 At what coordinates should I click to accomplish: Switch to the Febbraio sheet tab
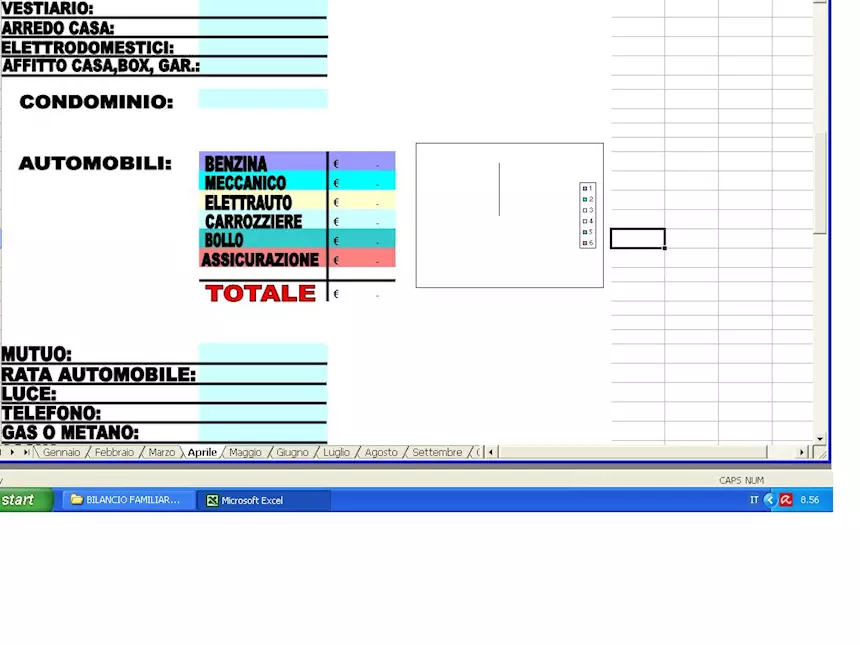[x=114, y=452]
